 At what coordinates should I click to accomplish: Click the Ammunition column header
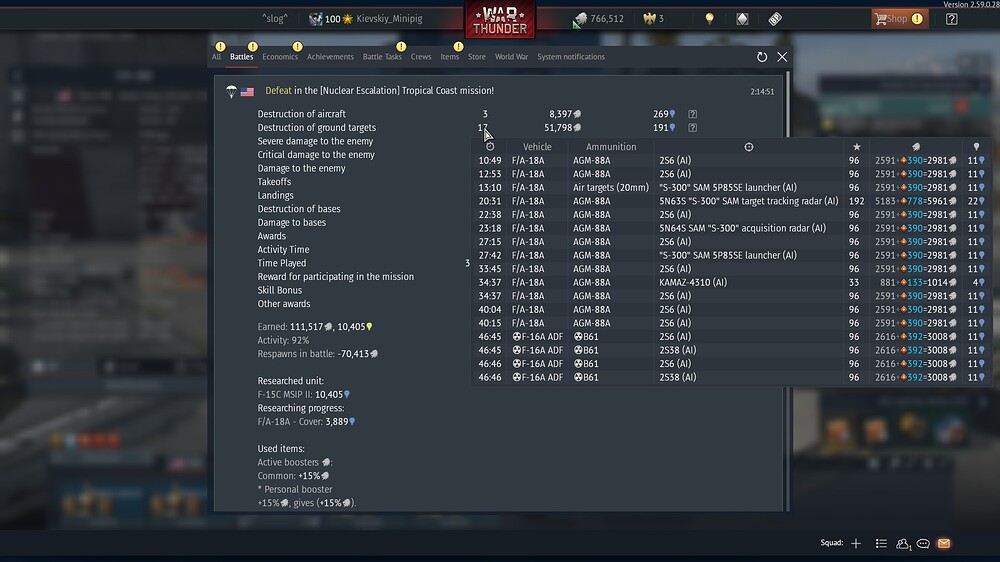tap(611, 147)
